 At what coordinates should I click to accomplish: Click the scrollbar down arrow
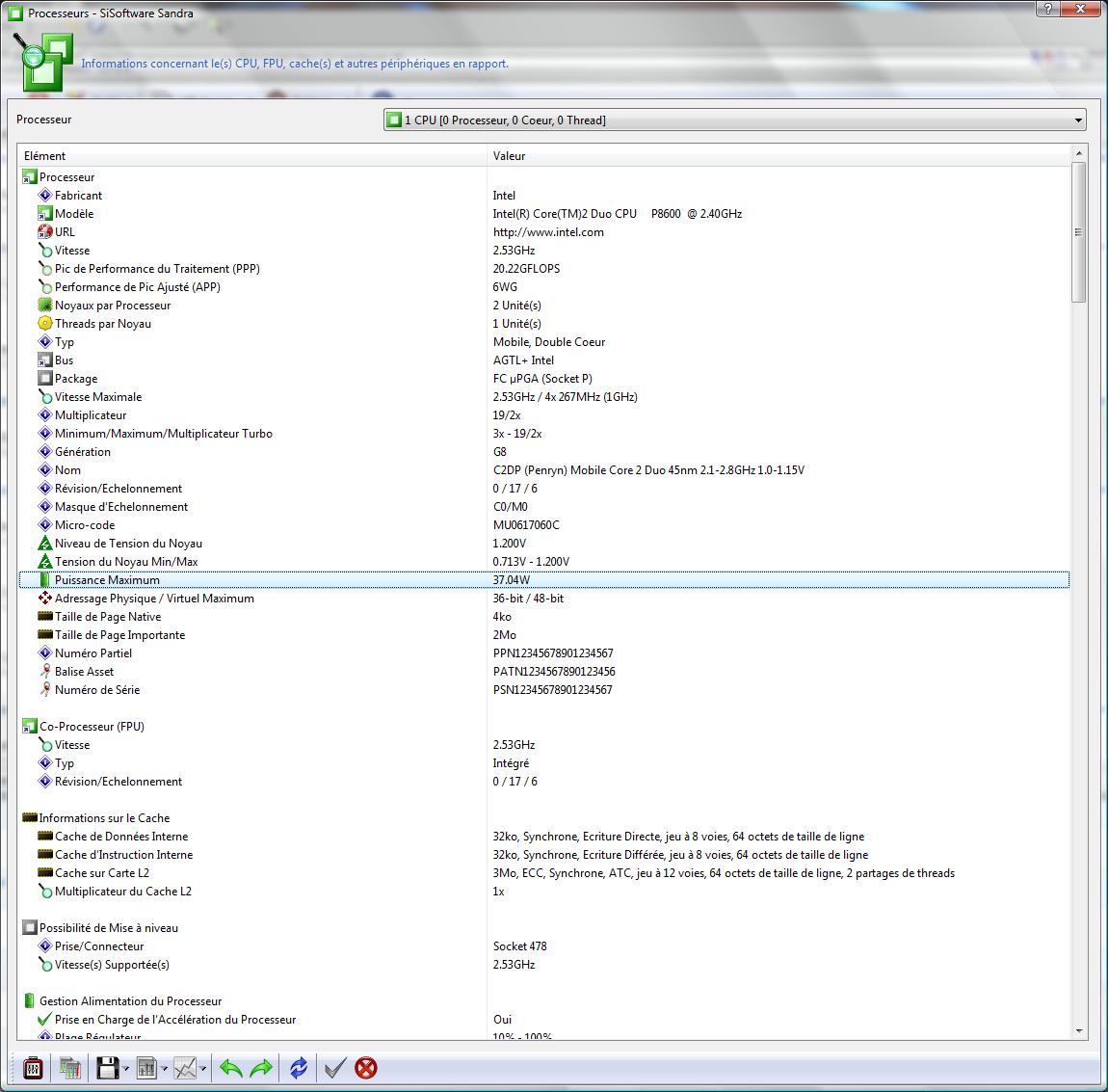tap(1078, 1031)
